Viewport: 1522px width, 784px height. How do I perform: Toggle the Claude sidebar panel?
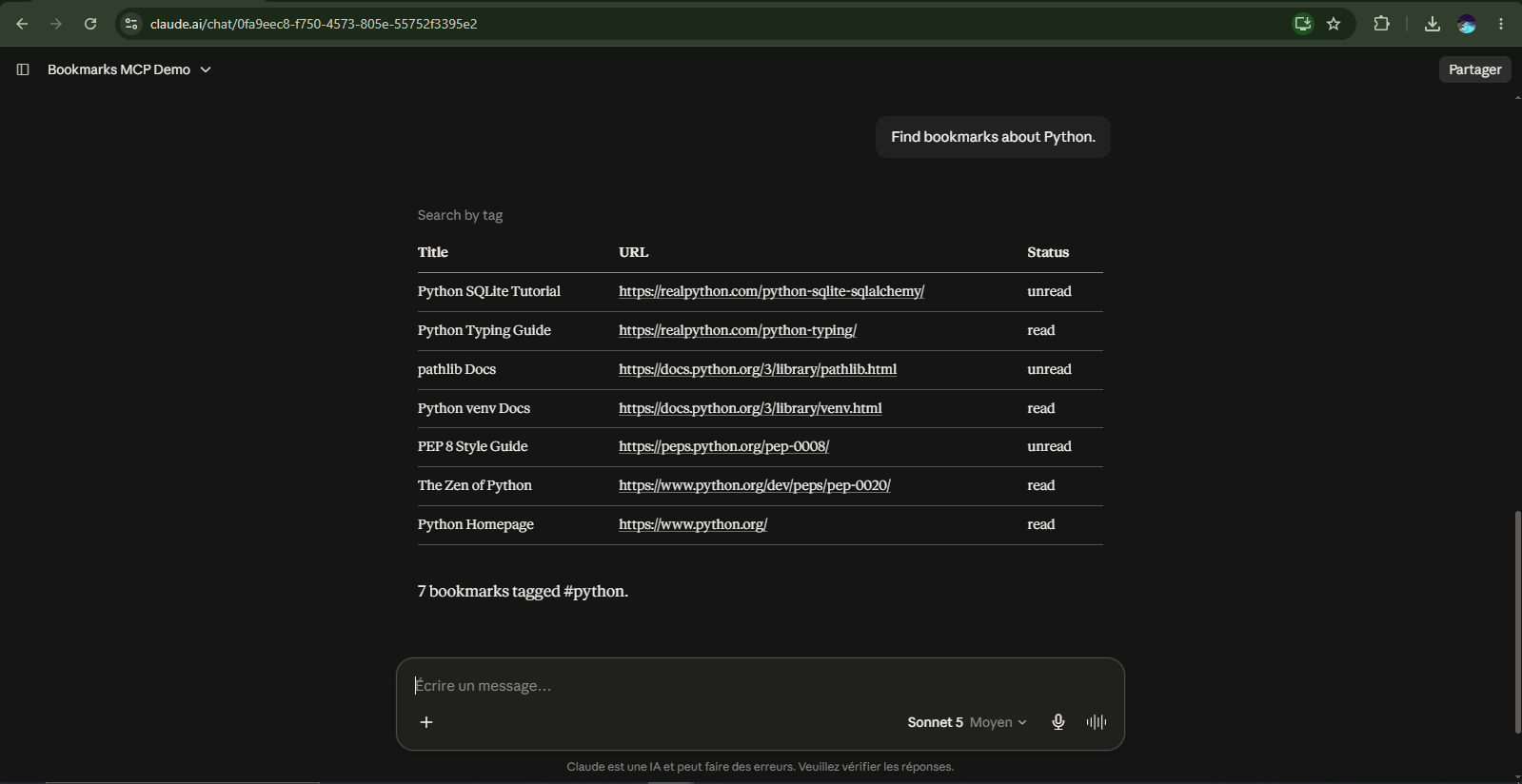click(23, 69)
